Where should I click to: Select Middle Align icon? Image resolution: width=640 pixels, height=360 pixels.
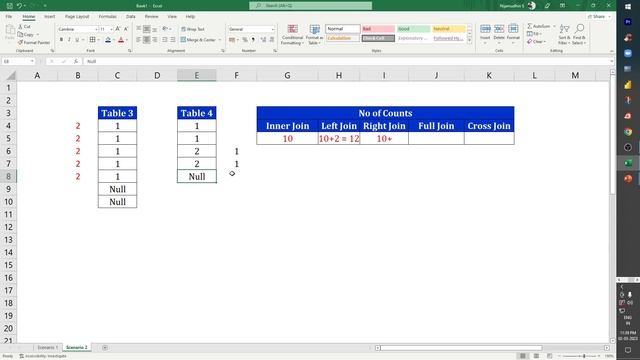pyautogui.click(x=147, y=29)
